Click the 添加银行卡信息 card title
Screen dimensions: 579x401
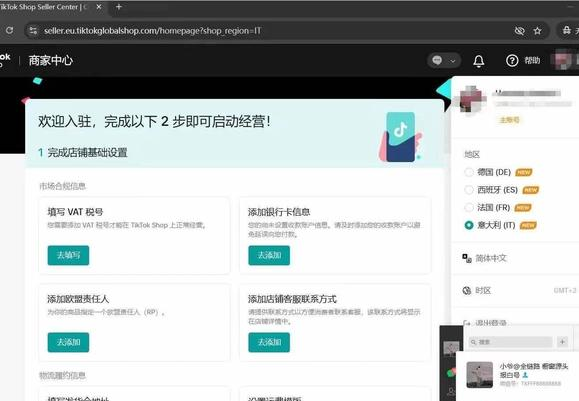(x=279, y=212)
